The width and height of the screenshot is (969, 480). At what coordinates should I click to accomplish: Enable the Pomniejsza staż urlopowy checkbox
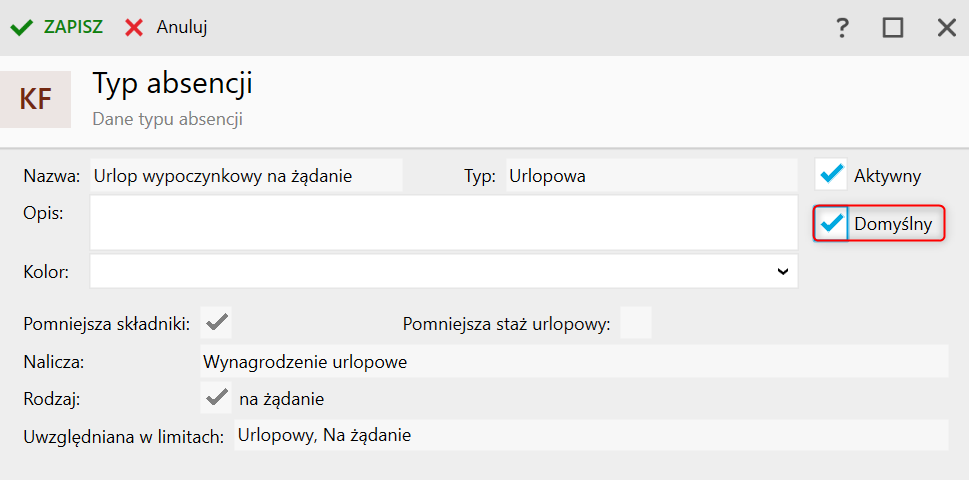pyautogui.click(x=636, y=323)
